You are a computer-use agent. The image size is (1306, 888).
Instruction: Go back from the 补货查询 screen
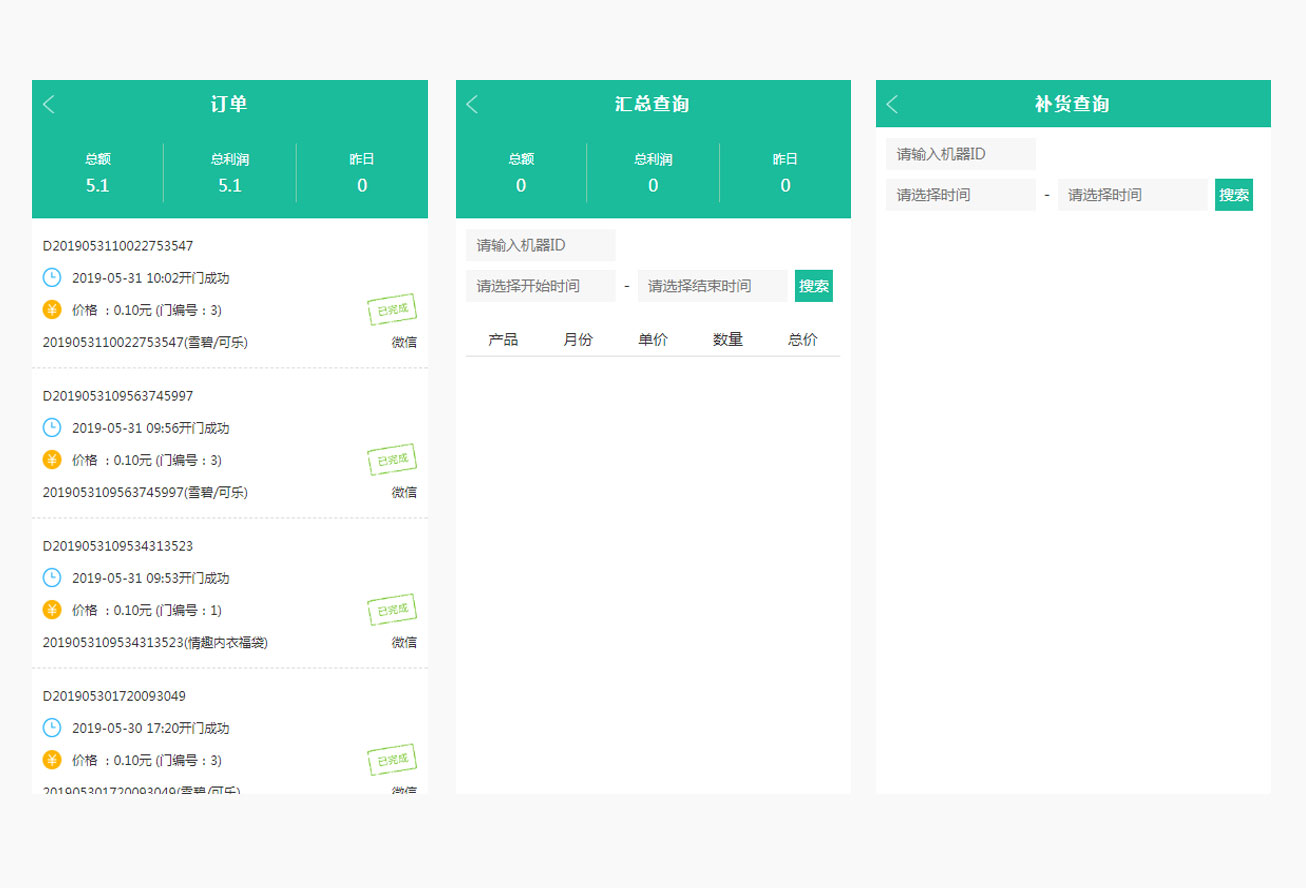point(892,104)
